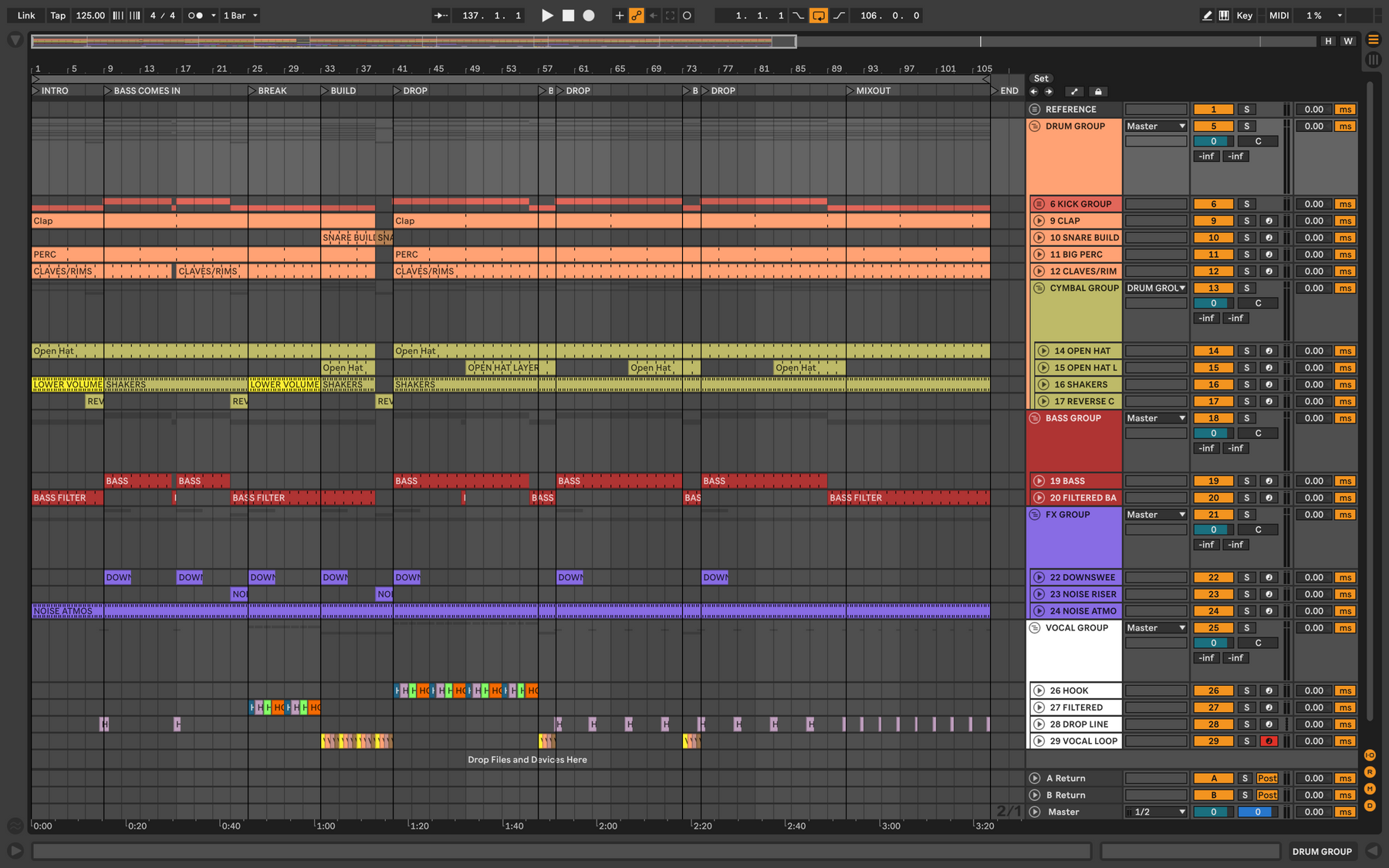Switch to Session view selector icon
1389x868 pixels.
pyautogui.click(x=1374, y=59)
